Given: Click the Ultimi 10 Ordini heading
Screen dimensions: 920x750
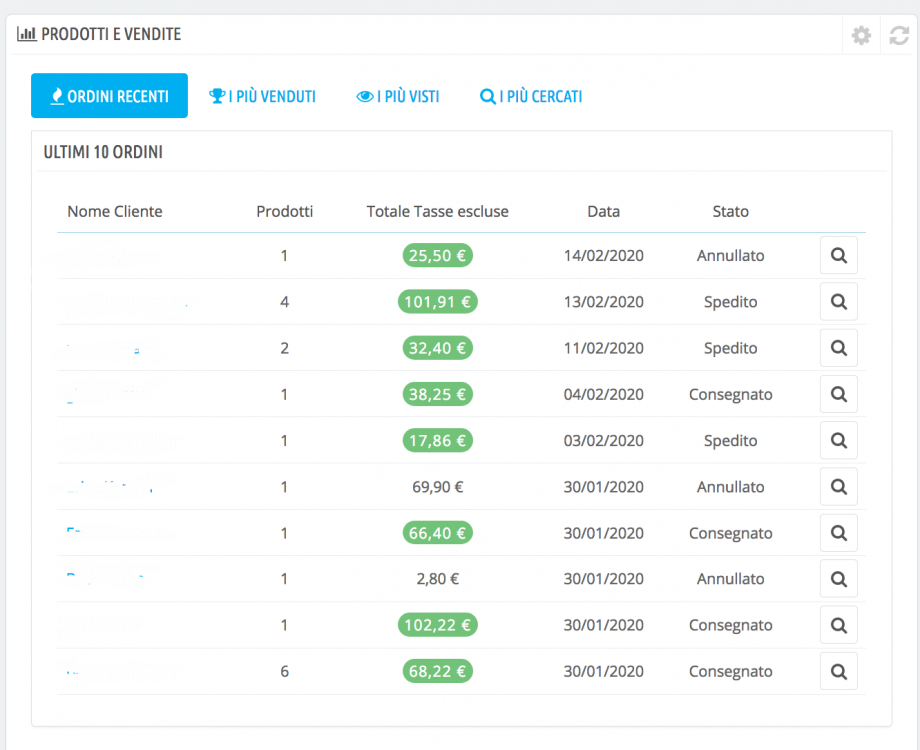Looking at the screenshot, I should coord(103,152).
